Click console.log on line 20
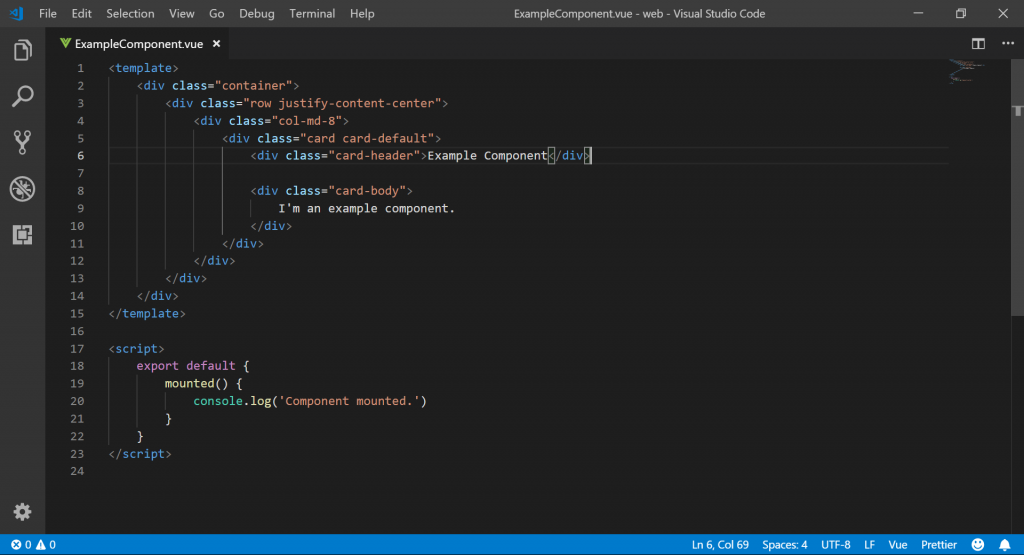 (232, 401)
